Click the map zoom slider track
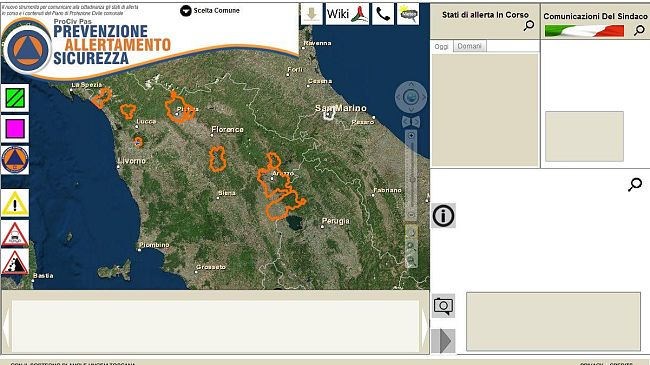This screenshot has height=365, width=650. [x=411, y=175]
